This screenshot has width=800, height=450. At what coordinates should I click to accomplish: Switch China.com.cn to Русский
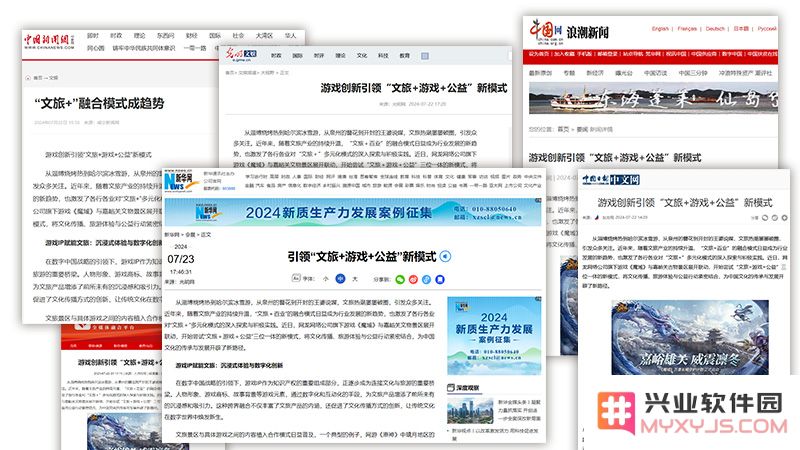[x=767, y=29]
